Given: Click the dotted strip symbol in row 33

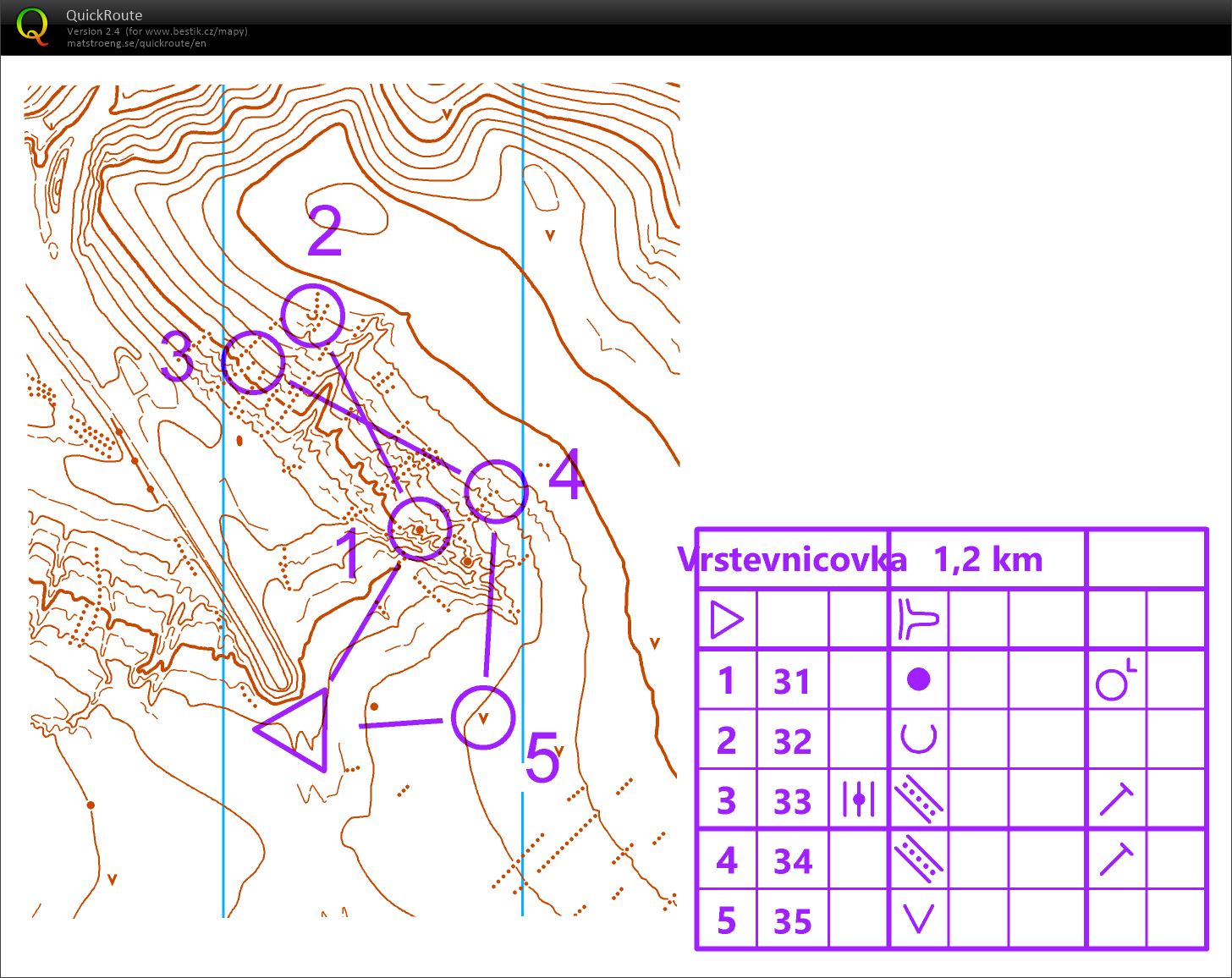Looking at the screenshot, I should pyautogui.click(x=918, y=799).
